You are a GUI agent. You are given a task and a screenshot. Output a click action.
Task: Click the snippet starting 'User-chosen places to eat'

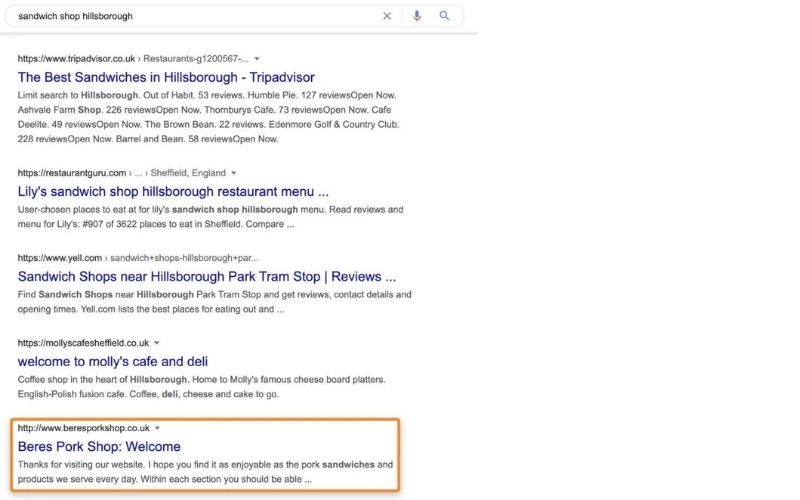pos(211,217)
